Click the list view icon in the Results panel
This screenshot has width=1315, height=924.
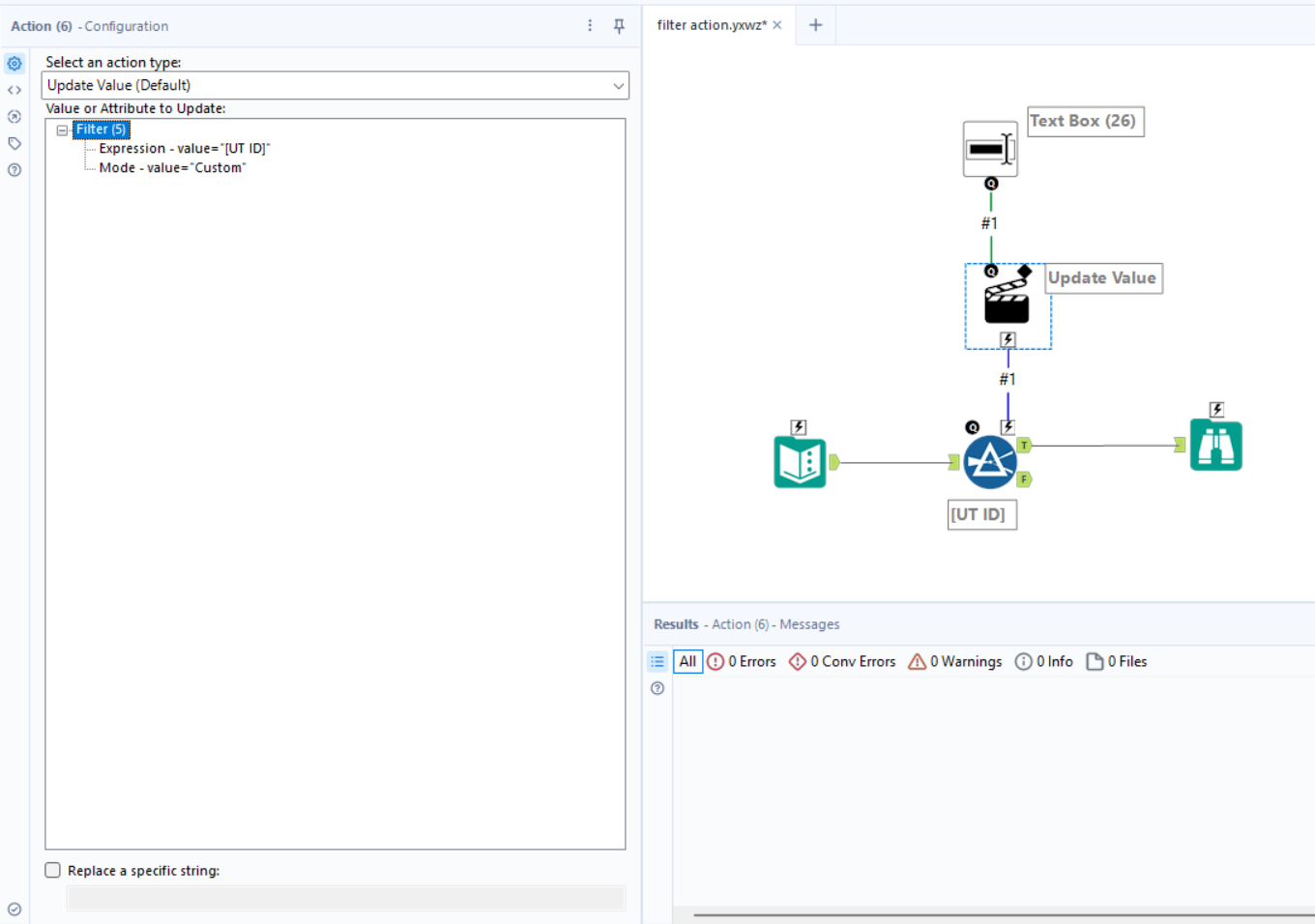click(x=657, y=661)
